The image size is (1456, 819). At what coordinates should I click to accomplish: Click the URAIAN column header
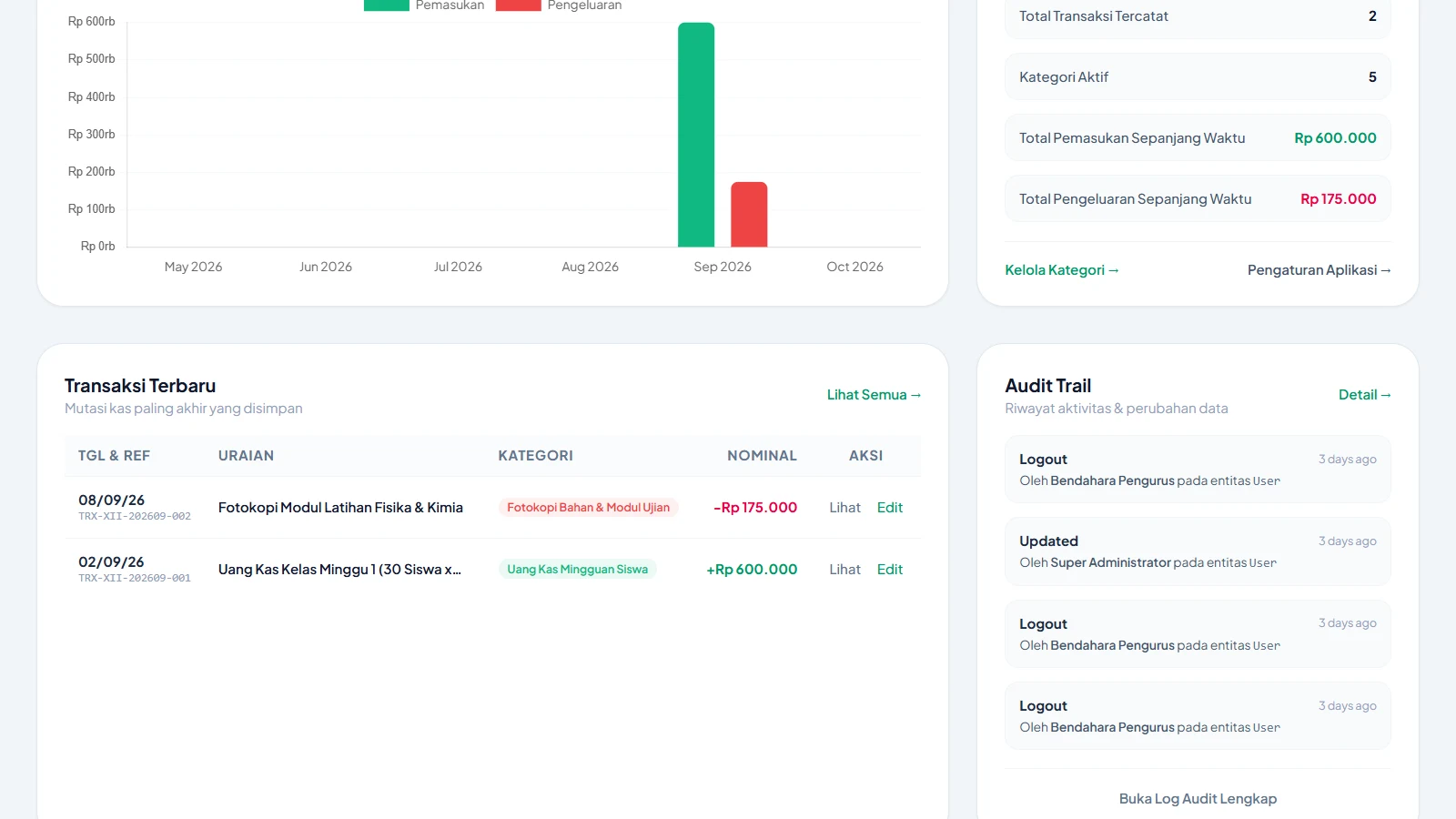click(x=246, y=456)
